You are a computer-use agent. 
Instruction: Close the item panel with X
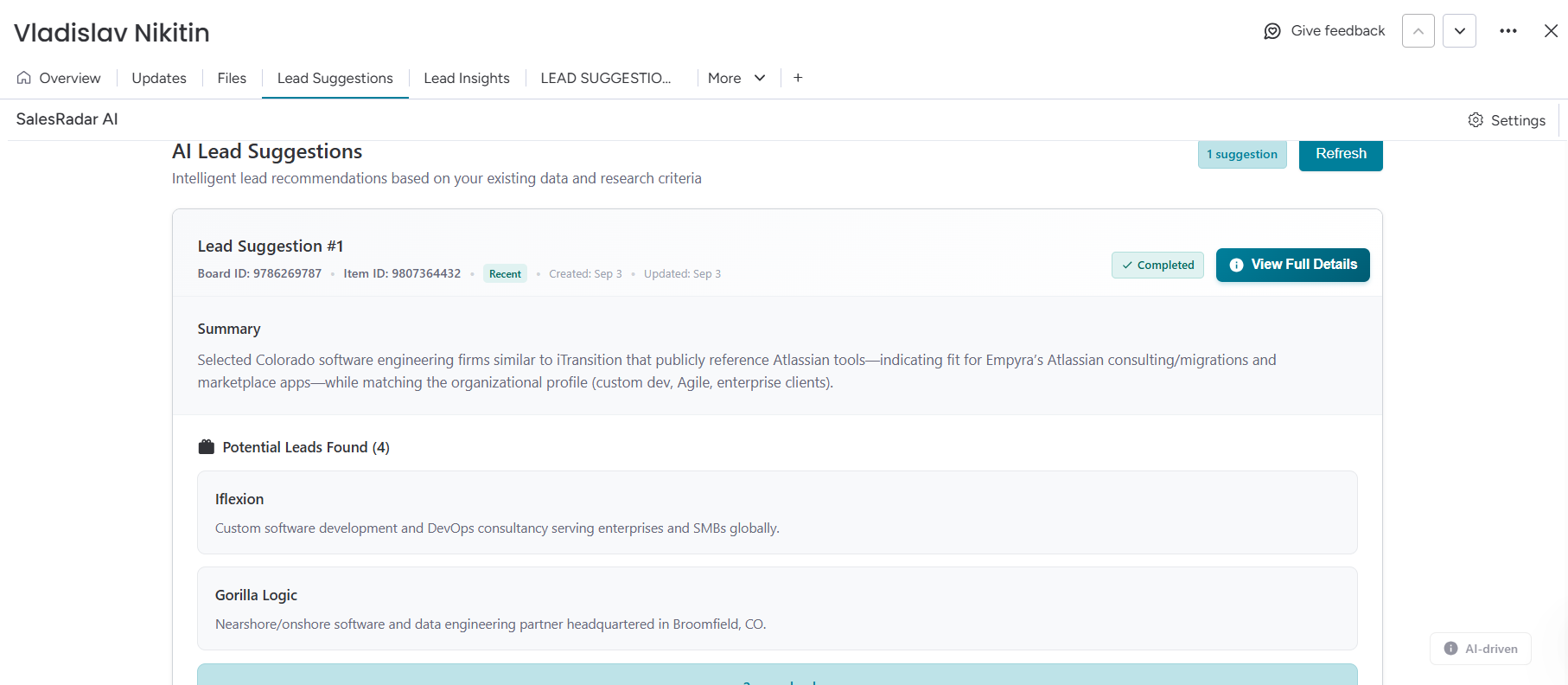[1551, 31]
